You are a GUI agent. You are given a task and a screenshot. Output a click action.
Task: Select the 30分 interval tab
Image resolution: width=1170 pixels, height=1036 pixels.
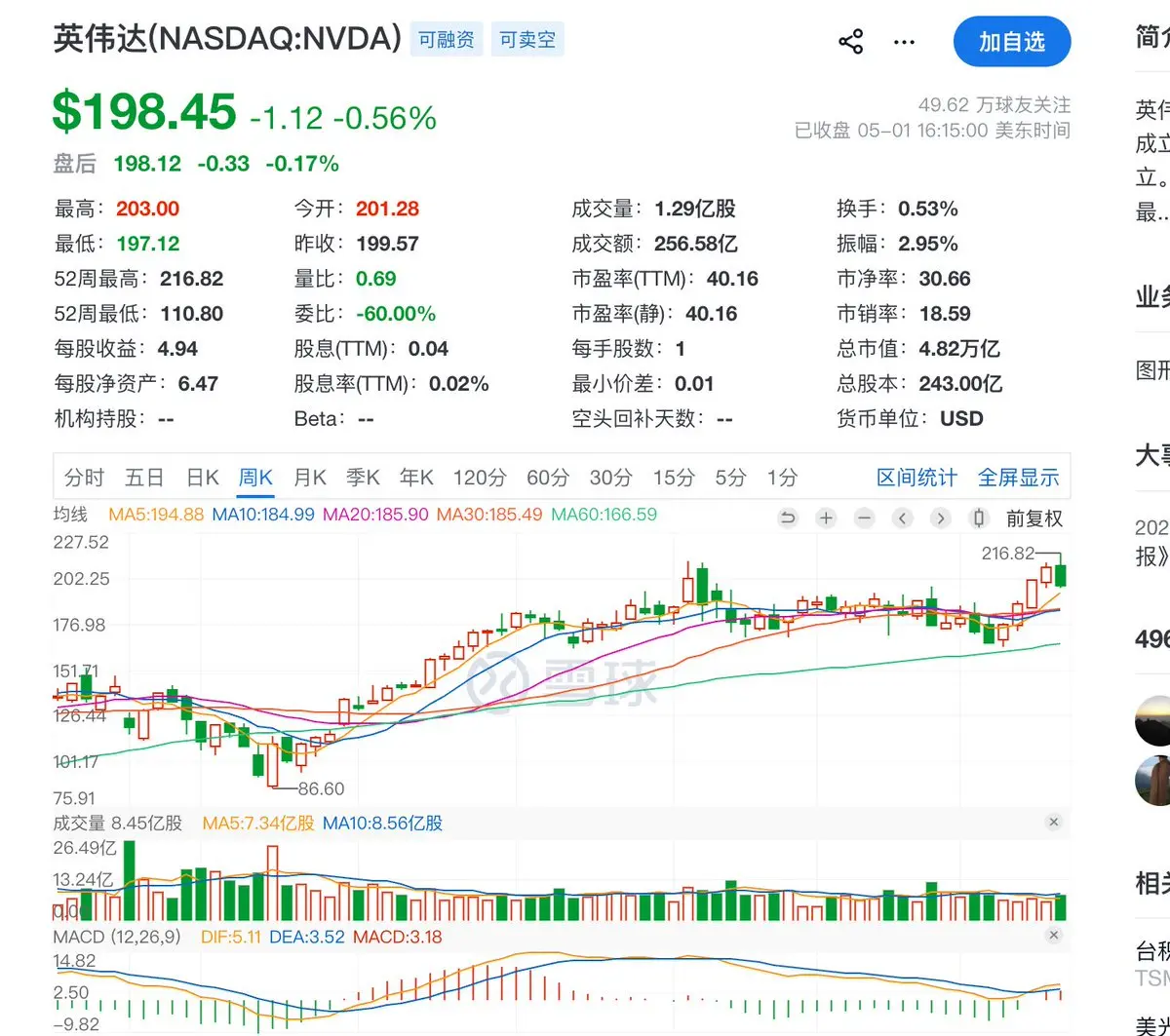(x=611, y=478)
